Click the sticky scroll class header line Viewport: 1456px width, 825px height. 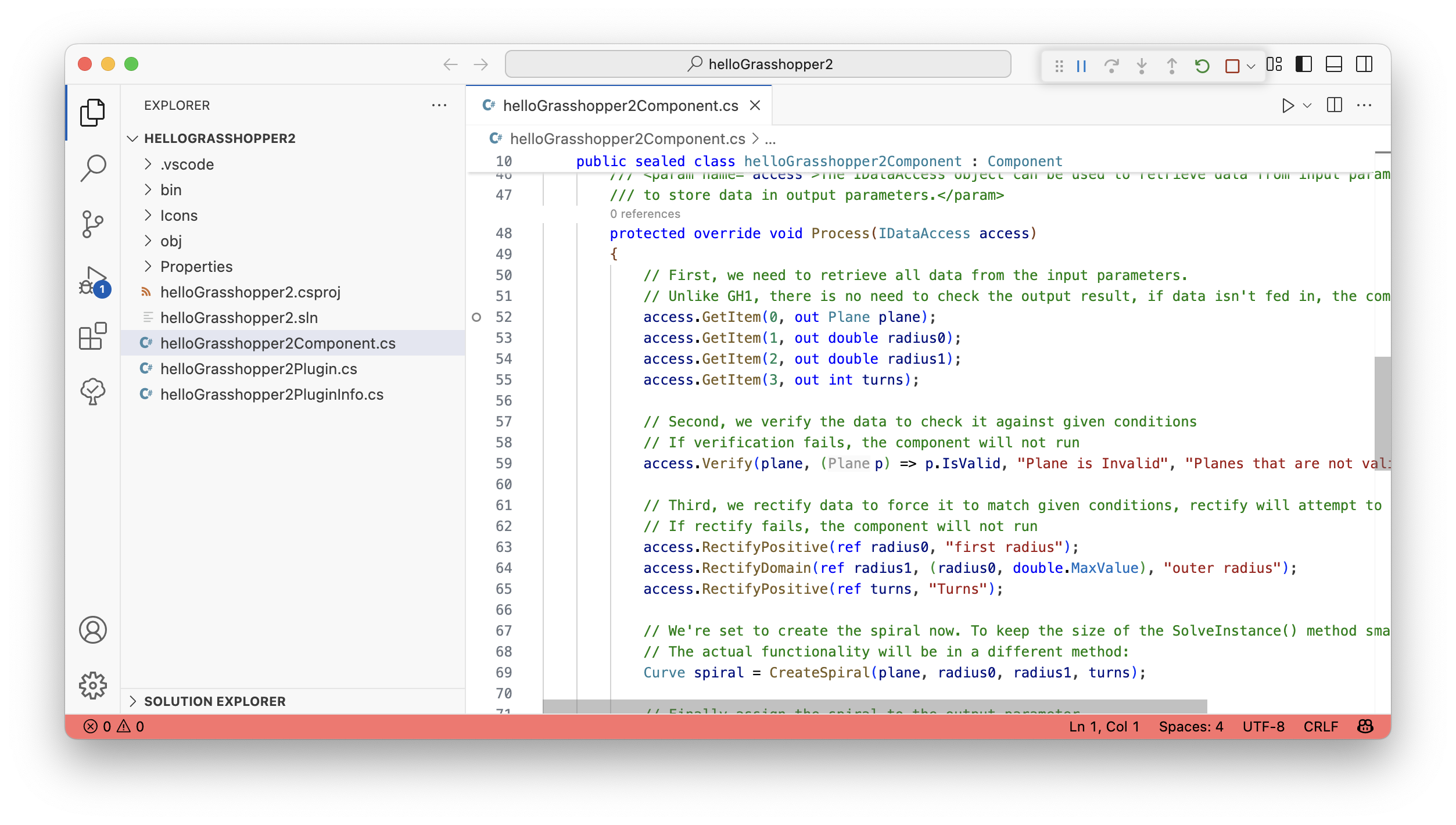tap(928, 161)
